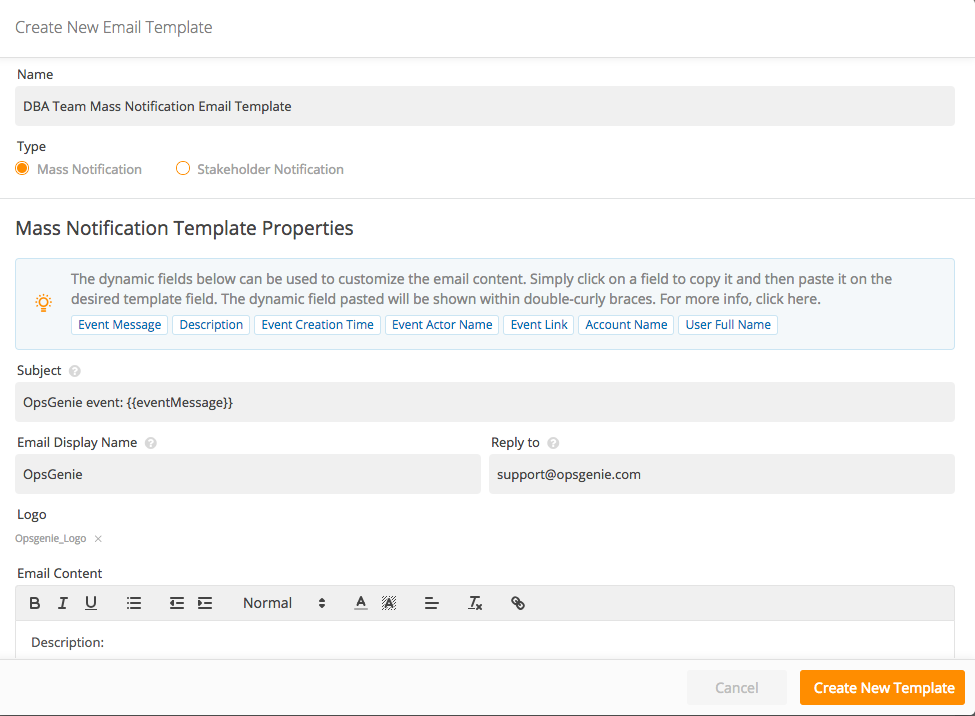Click the Subject input field
Viewport: 975px width, 716px height.
[x=485, y=402]
